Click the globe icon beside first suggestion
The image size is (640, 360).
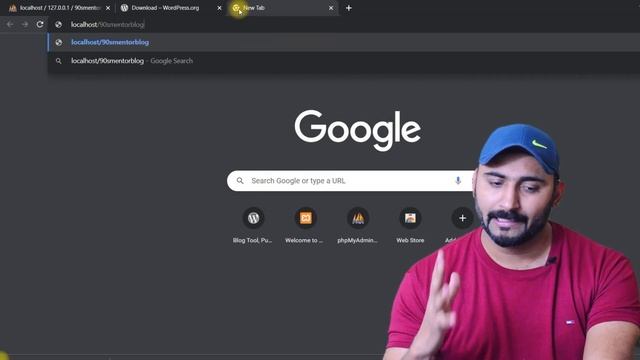(59, 42)
